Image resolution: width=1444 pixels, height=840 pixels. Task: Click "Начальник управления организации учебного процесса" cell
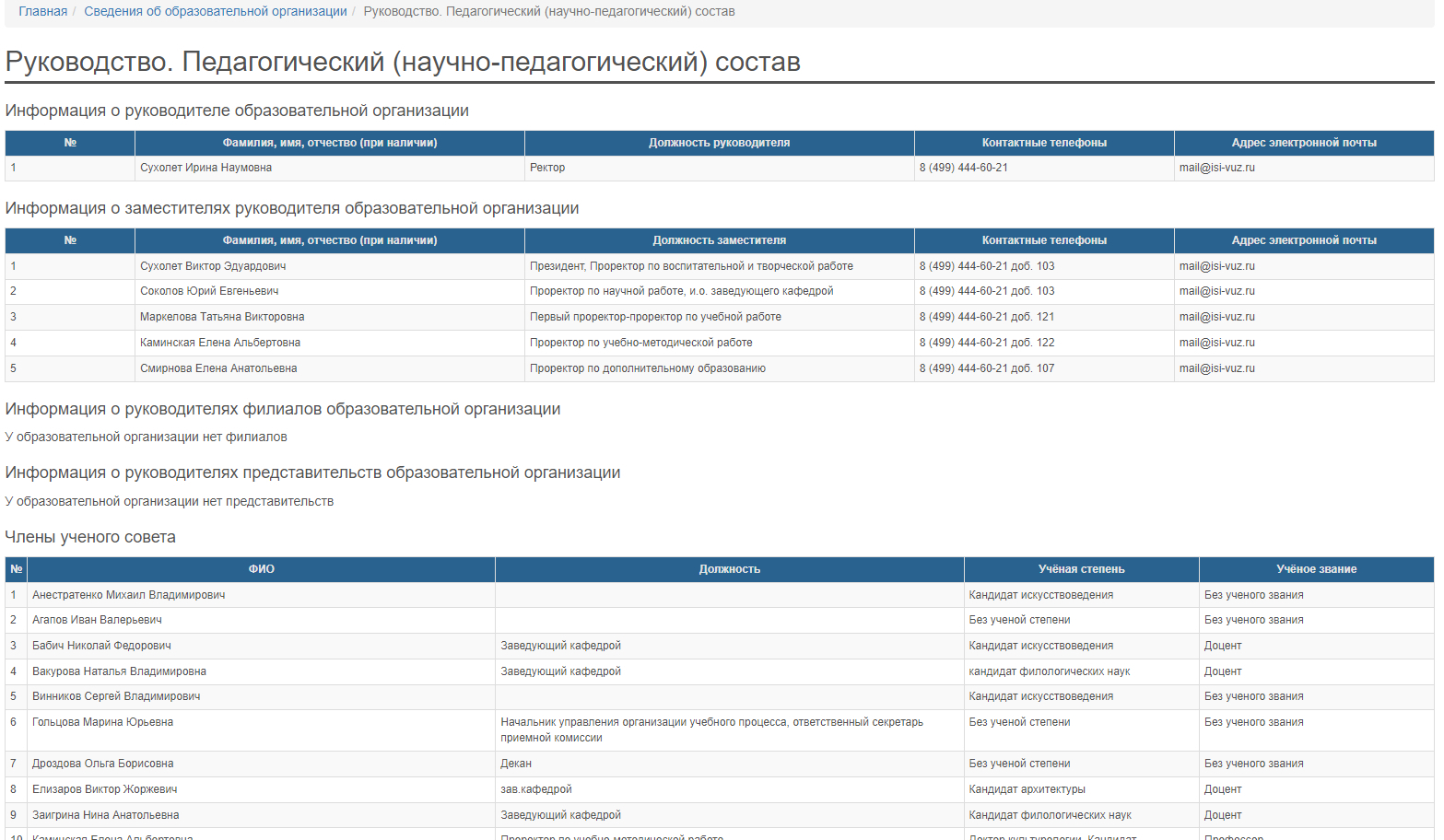[730, 730]
